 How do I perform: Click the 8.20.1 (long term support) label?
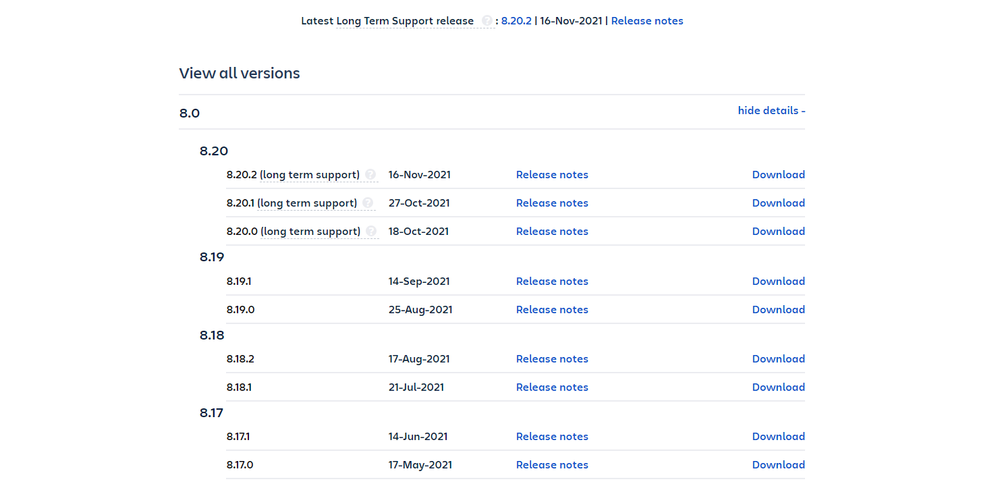coord(292,203)
